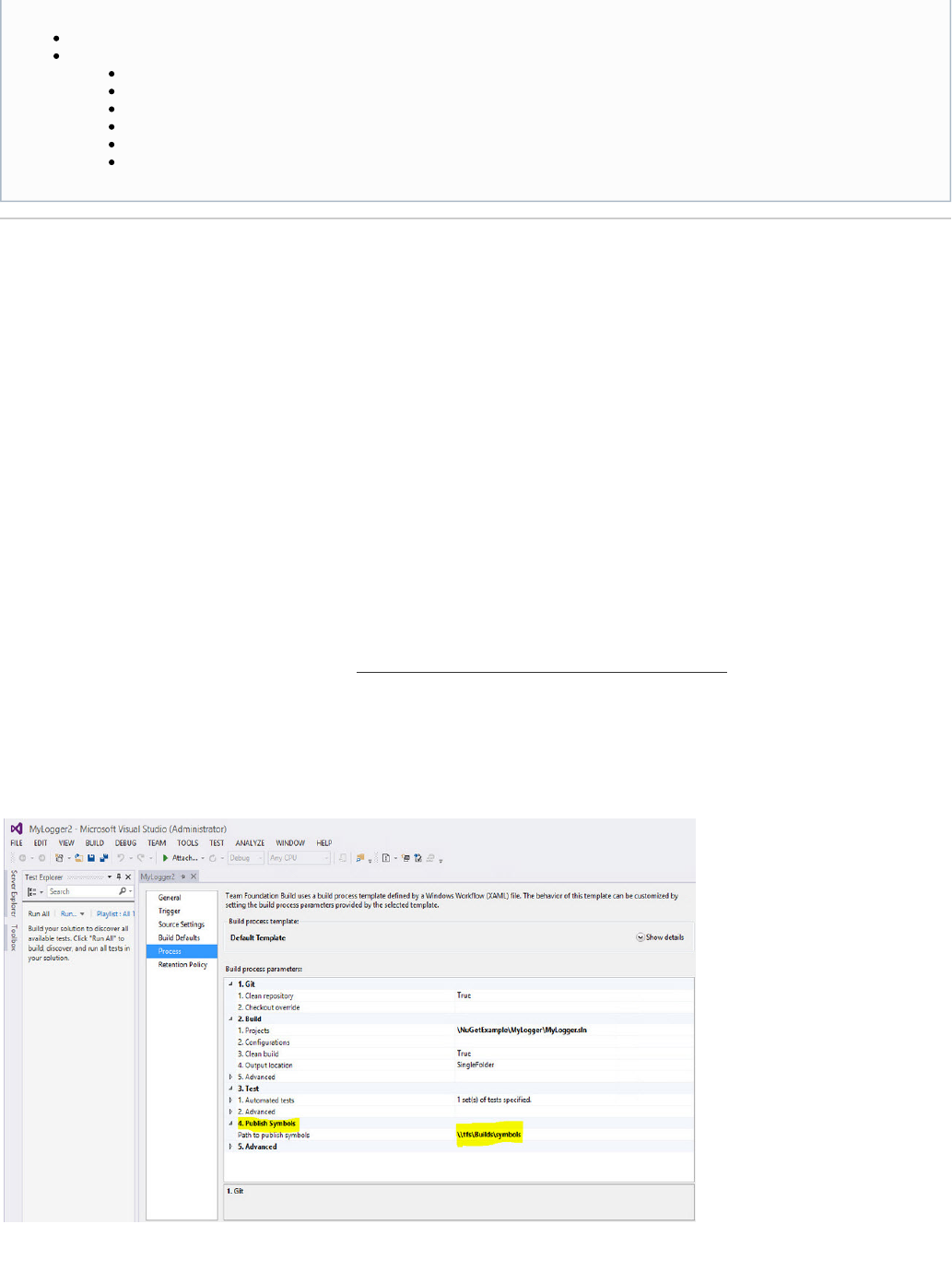Click the Redo toolbar icon
This screenshot has width=952, height=1283.
pos(141,858)
